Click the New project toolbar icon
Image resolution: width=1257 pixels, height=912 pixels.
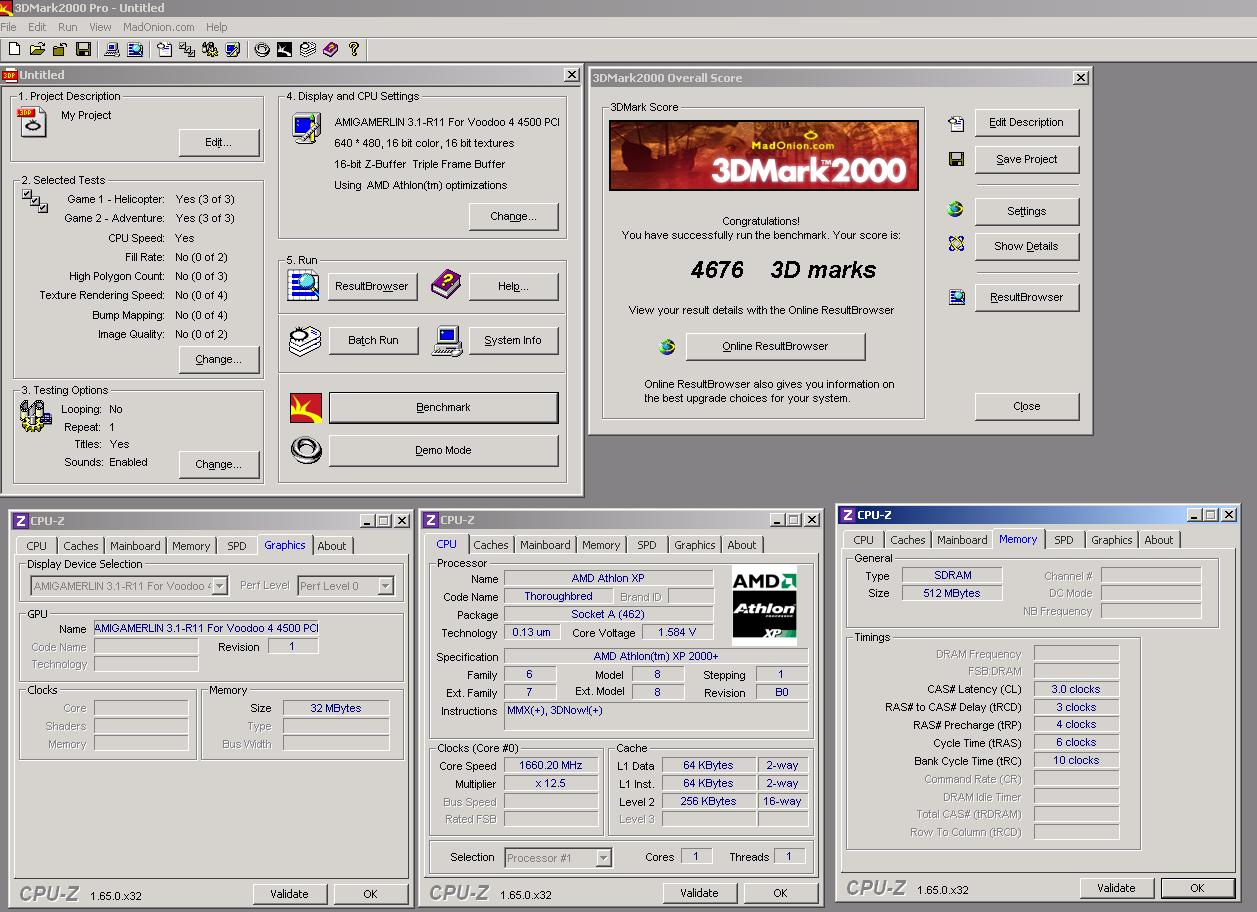click(14, 49)
